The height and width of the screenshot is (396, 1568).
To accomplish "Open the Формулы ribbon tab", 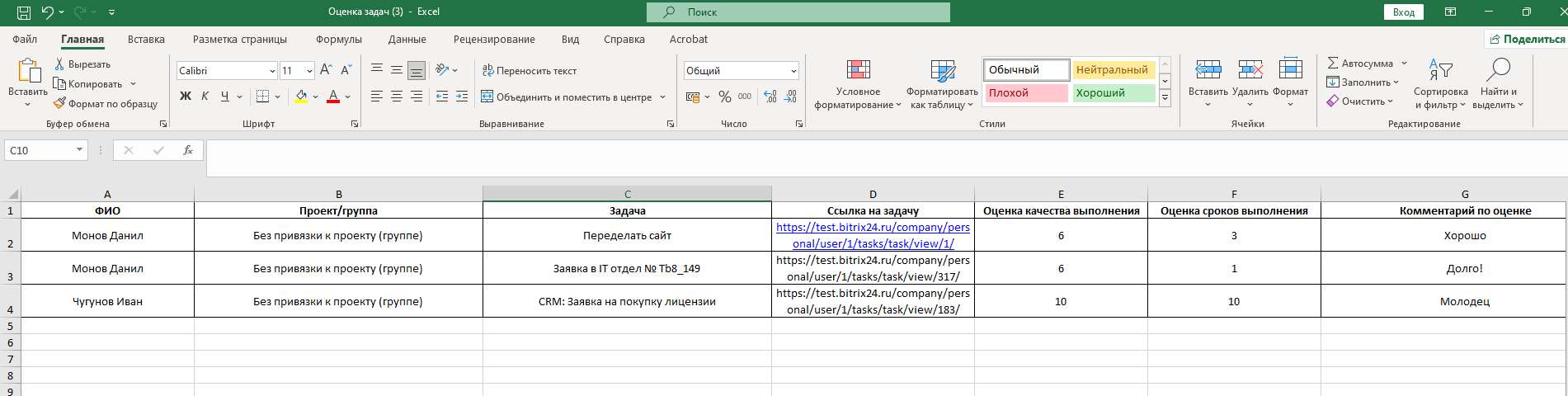I will [x=338, y=39].
